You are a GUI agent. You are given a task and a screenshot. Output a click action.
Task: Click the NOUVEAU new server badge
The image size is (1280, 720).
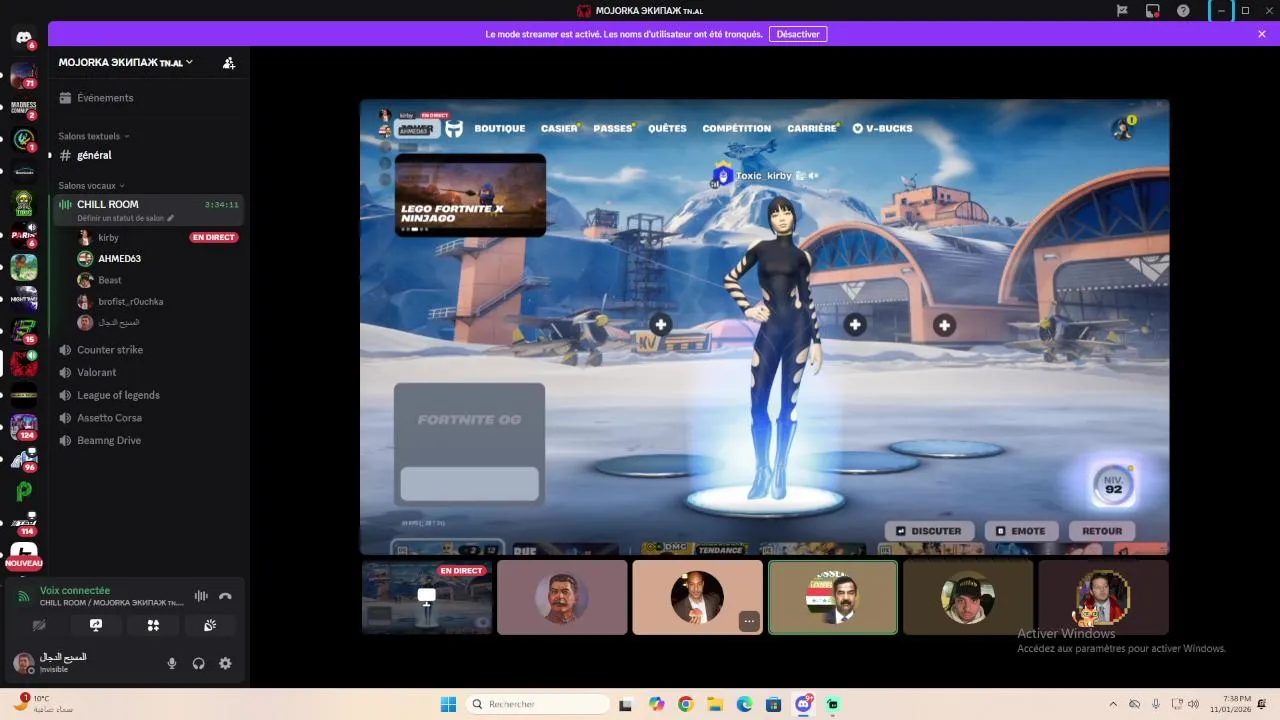click(x=24, y=563)
